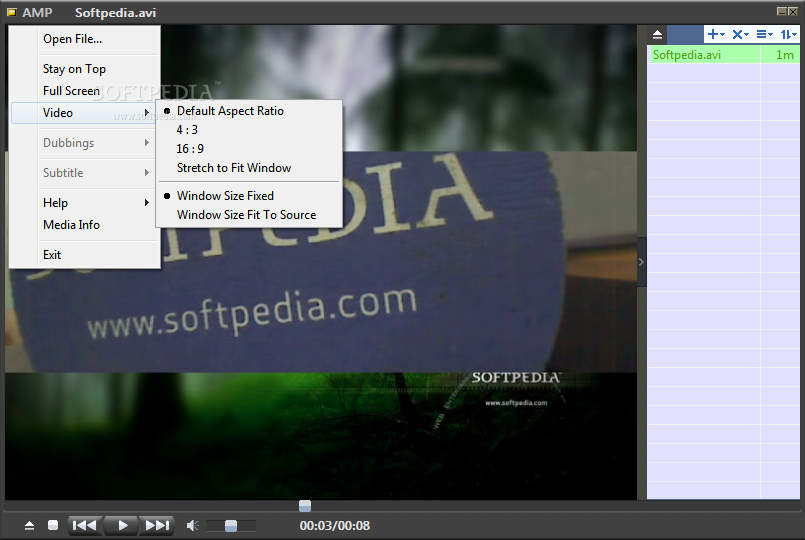This screenshot has width=805, height=540.
Task: Skip to the next track
Action: (x=157, y=525)
